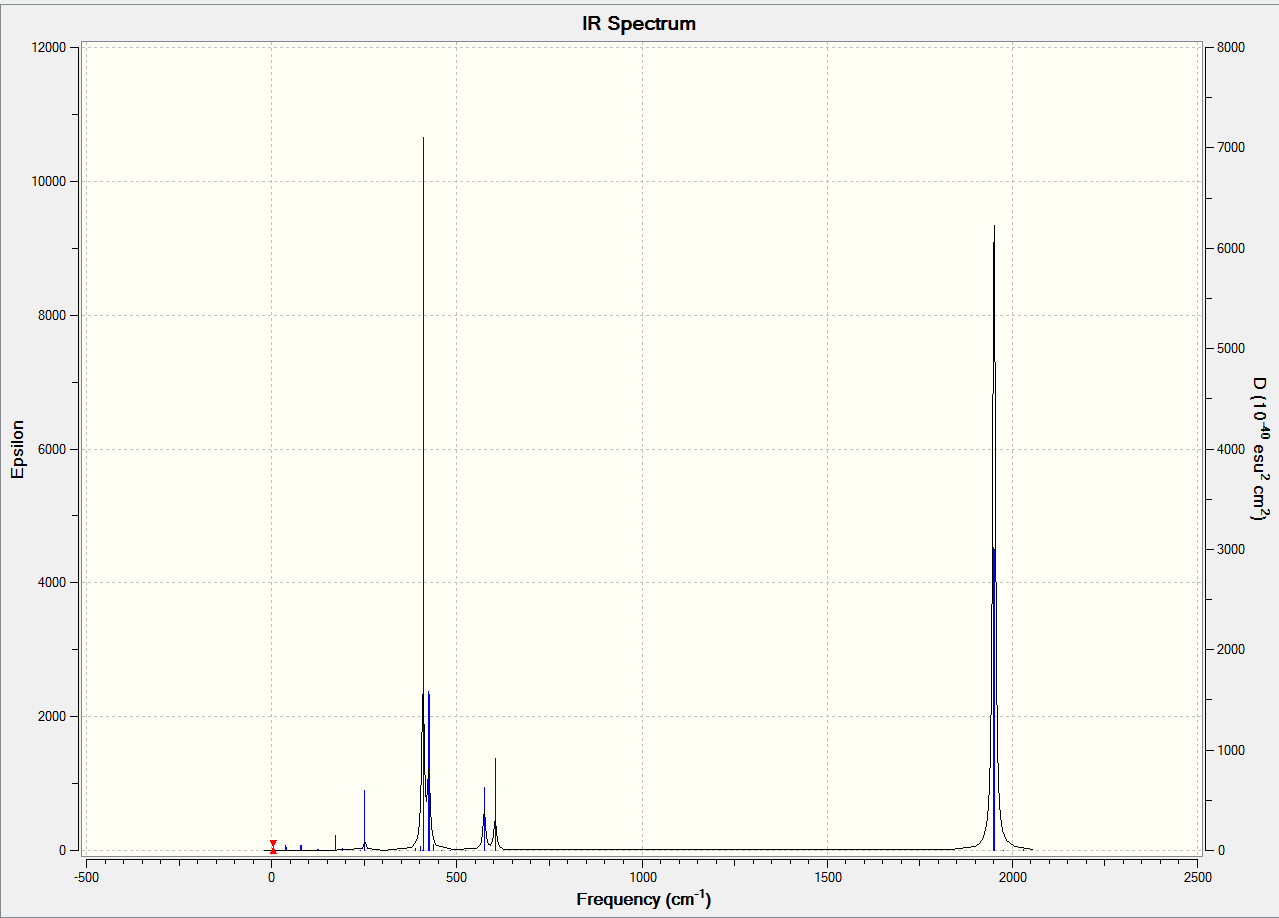Click the -500 tick on the Frequency axis
The image size is (1279, 918).
point(86,877)
